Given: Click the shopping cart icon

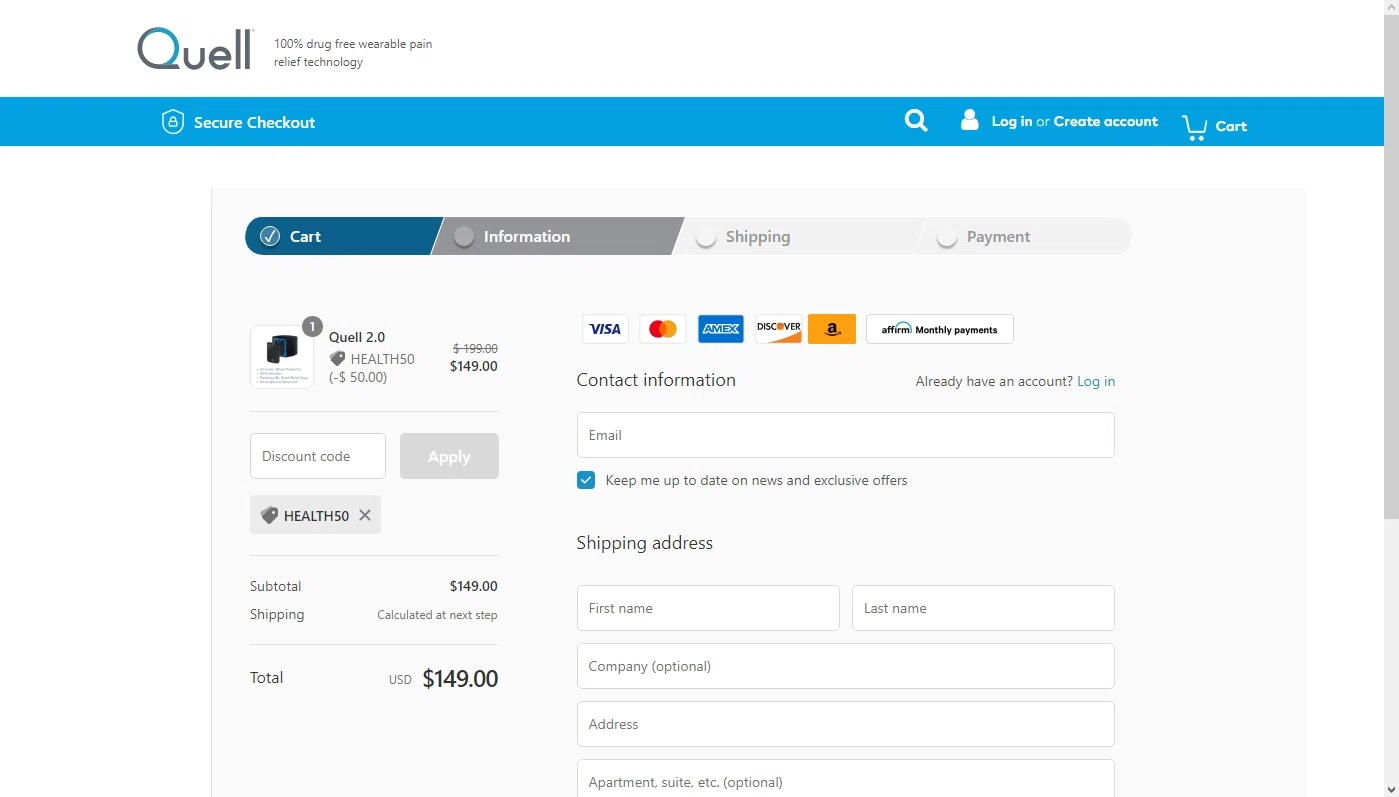Looking at the screenshot, I should click(x=1194, y=127).
